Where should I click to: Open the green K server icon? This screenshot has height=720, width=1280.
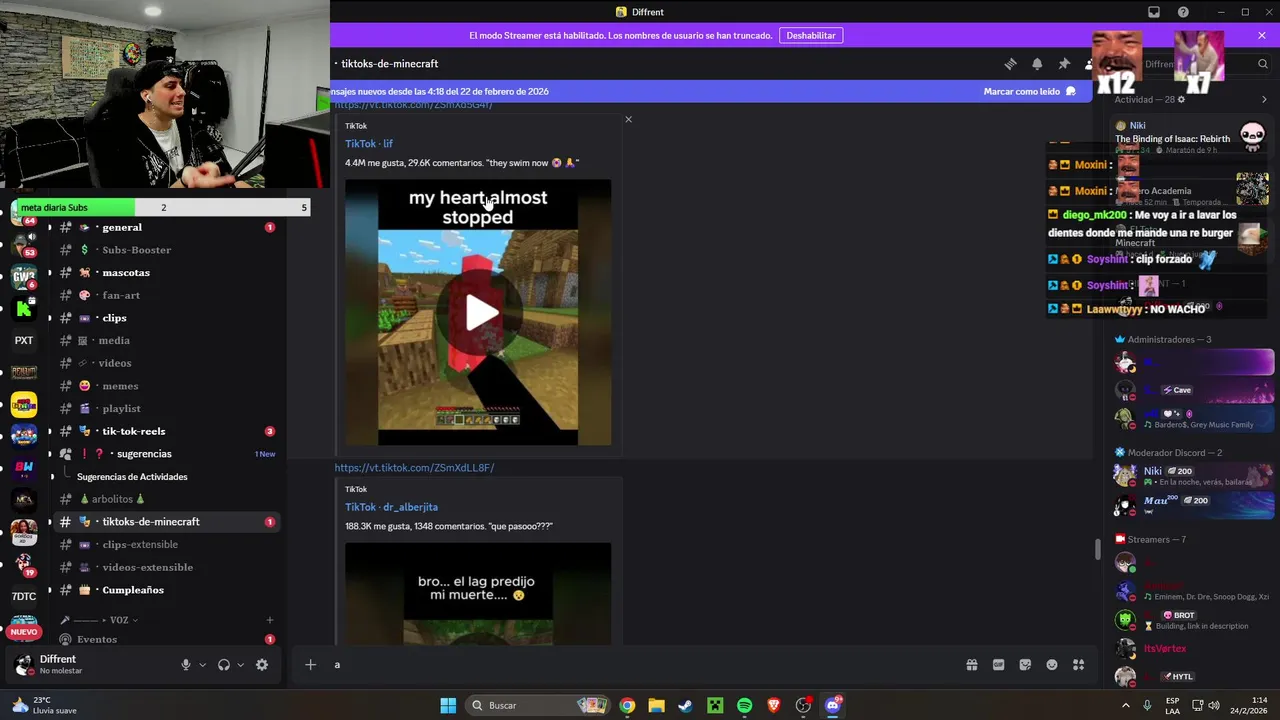point(24,308)
